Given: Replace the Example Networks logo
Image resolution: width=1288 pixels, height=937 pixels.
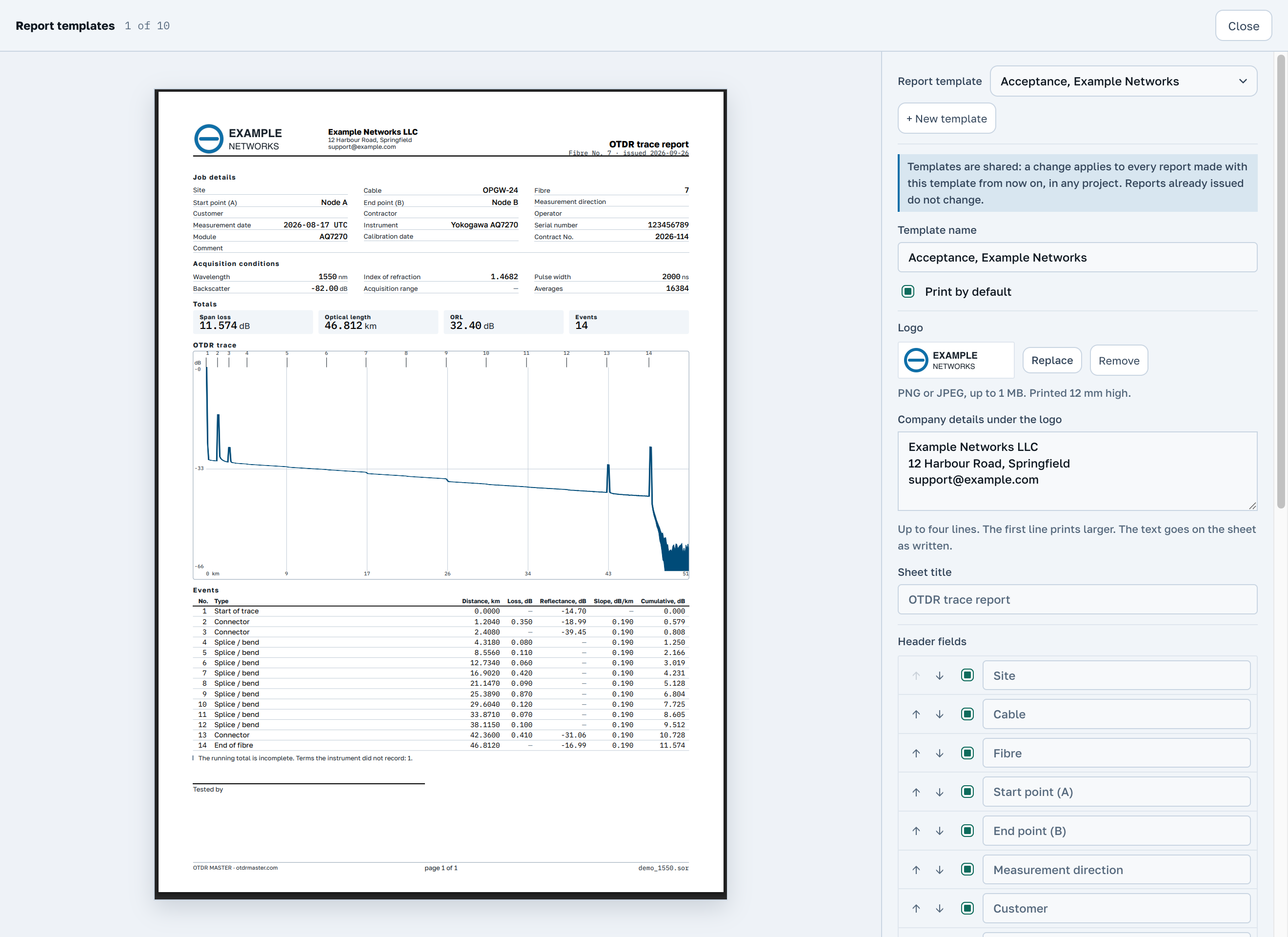Looking at the screenshot, I should (1052, 360).
